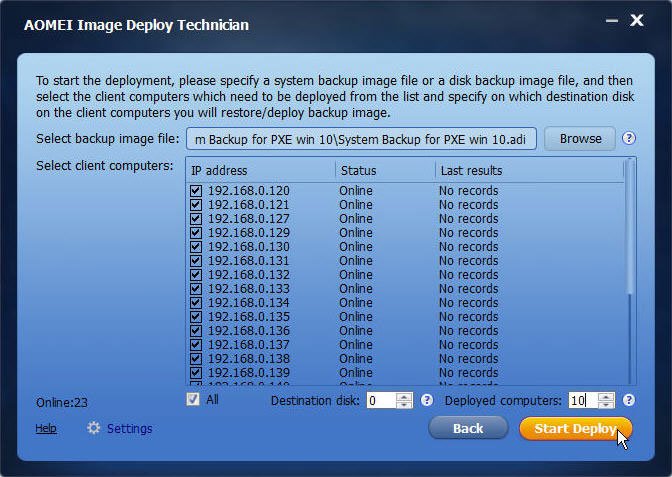The width and height of the screenshot is (672, 477).
Task: Uncheck the 192.168.0.137 checkbox
Action: click(196, 345)
